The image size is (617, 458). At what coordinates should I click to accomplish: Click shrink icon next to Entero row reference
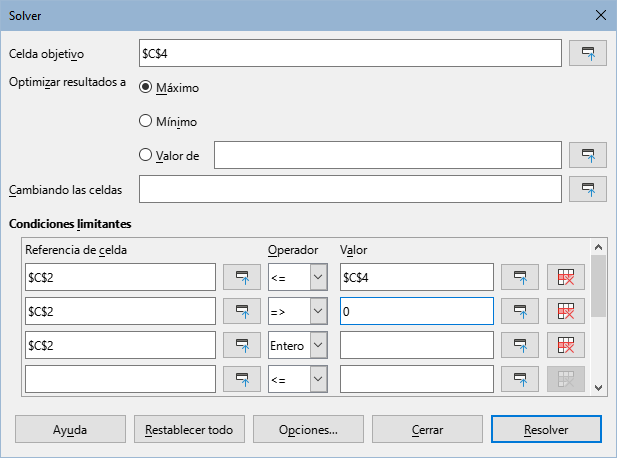tap(242, 345)
